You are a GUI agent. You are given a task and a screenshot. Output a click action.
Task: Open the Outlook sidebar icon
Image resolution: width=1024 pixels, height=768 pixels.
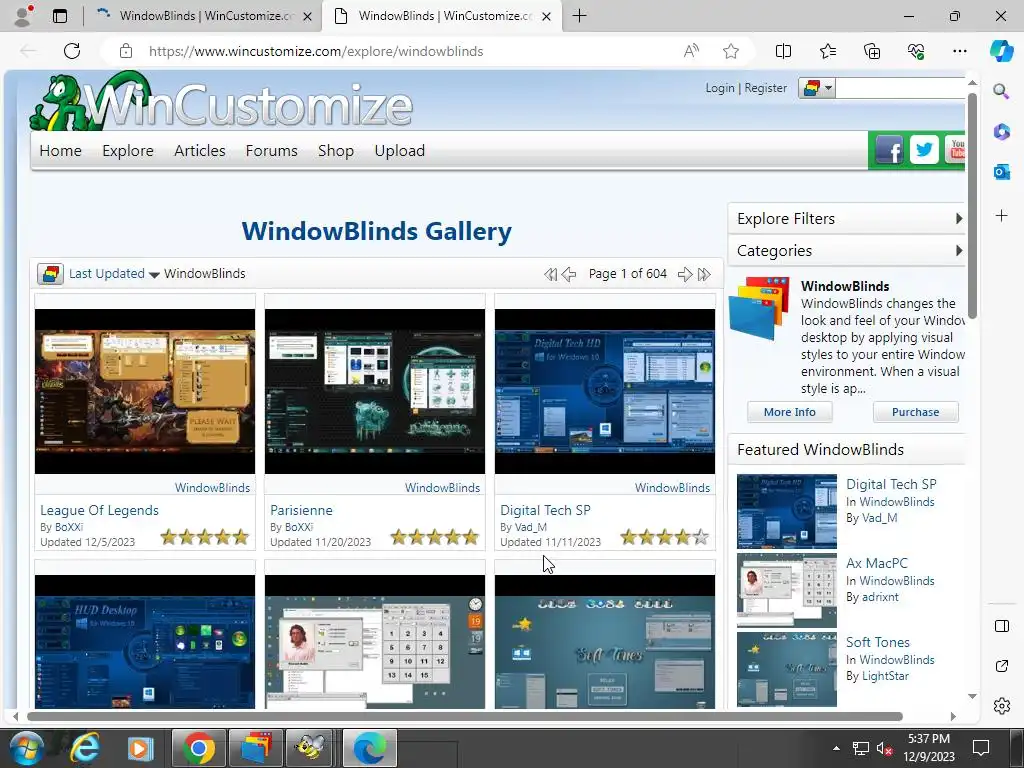coord(1001,172)
